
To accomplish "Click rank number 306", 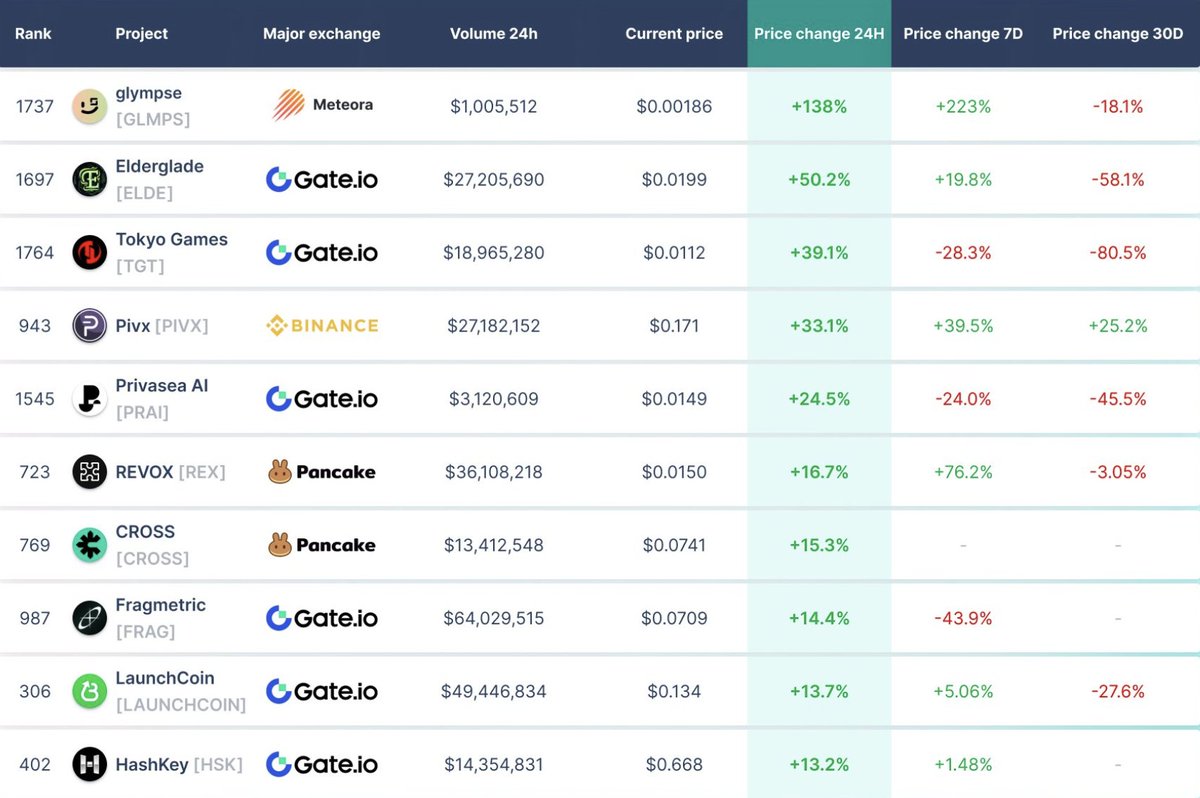I will point(34,691).
